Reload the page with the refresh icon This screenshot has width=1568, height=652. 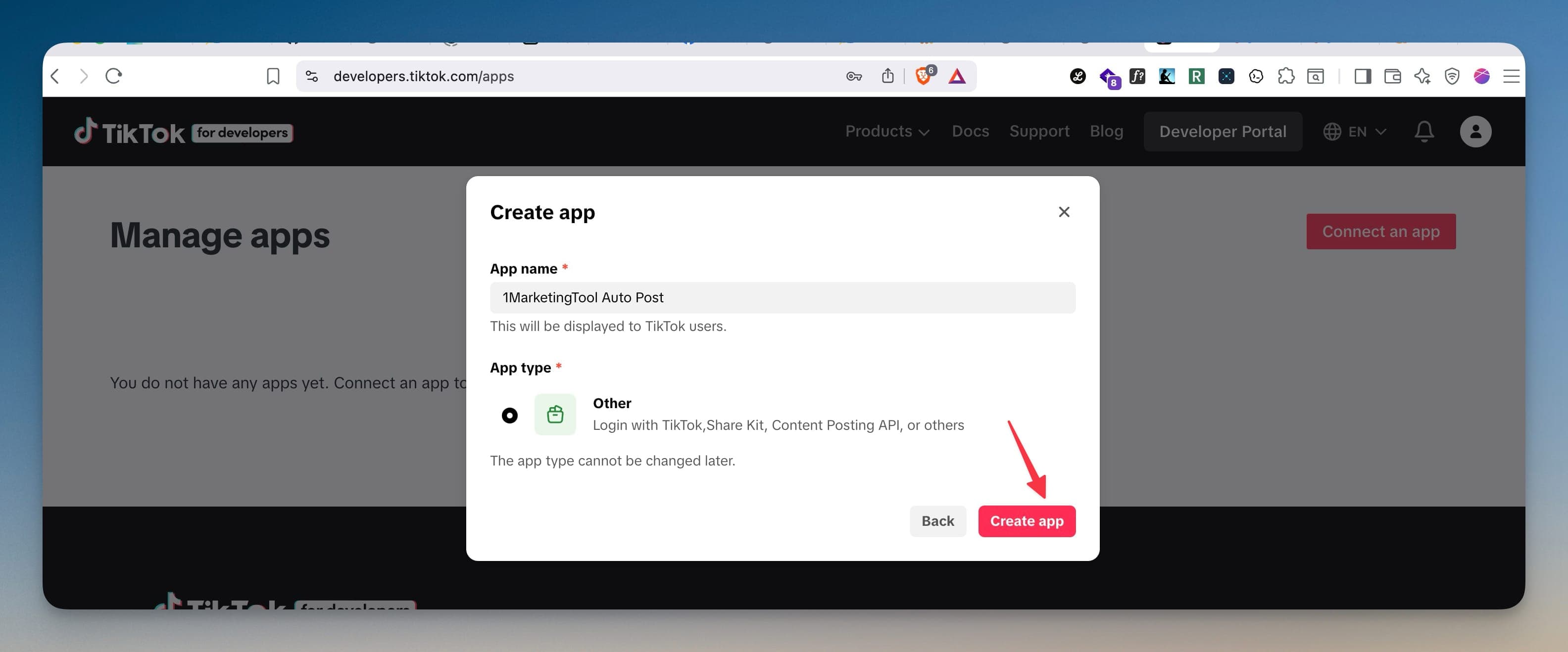[114, 76]
